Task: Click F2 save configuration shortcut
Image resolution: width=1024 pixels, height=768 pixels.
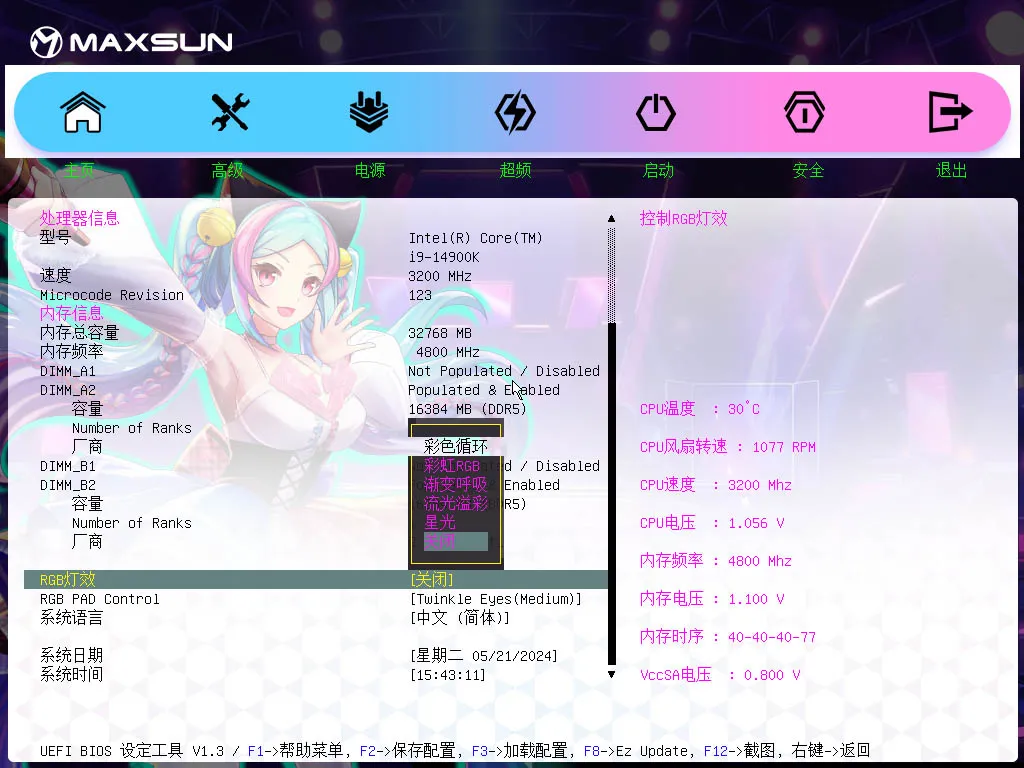Action: point(407,751)
